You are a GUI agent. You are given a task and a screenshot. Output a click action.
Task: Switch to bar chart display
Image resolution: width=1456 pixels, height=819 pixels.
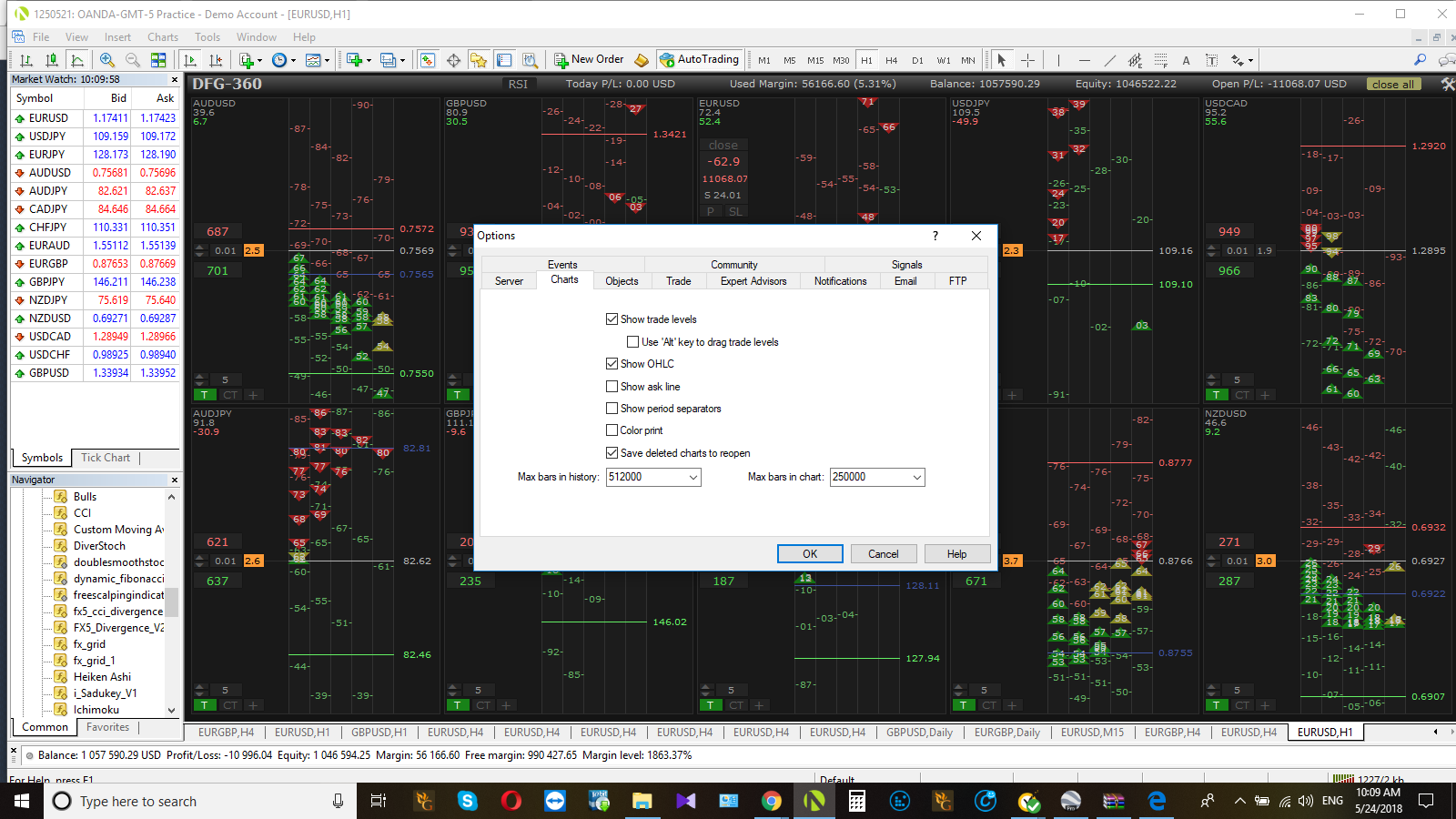pyautogui.click(x=26, y=60)
